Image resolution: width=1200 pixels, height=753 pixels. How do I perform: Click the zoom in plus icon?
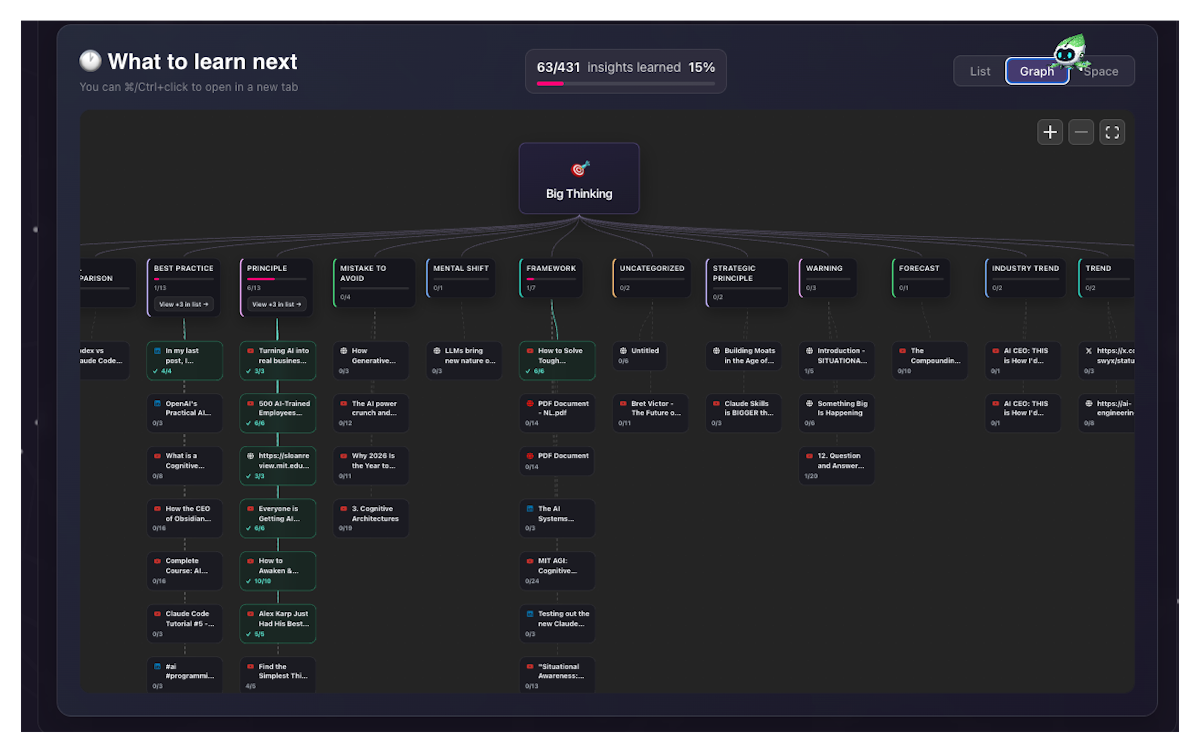click(1050, 132)
